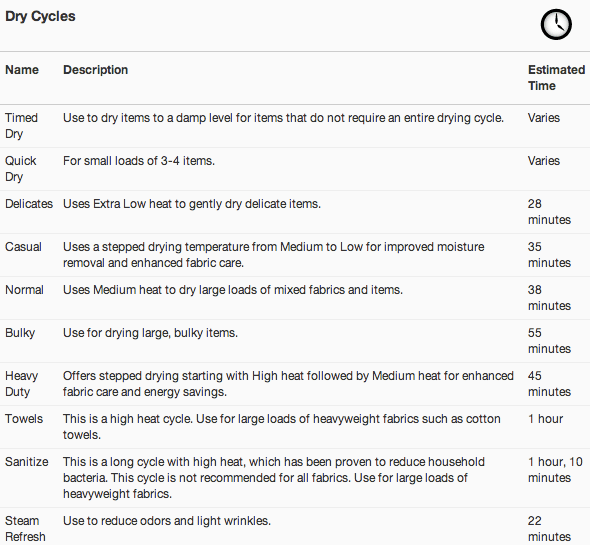Click the 55 minutes time for Bulky
The width and height of the screenshot is (590, 545).
point(549,341)
